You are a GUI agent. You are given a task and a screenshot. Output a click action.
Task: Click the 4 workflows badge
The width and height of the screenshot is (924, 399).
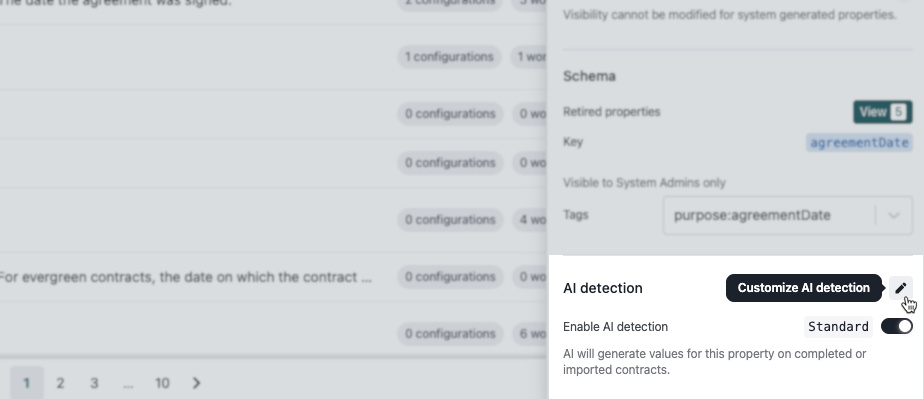tap(529, 220)
